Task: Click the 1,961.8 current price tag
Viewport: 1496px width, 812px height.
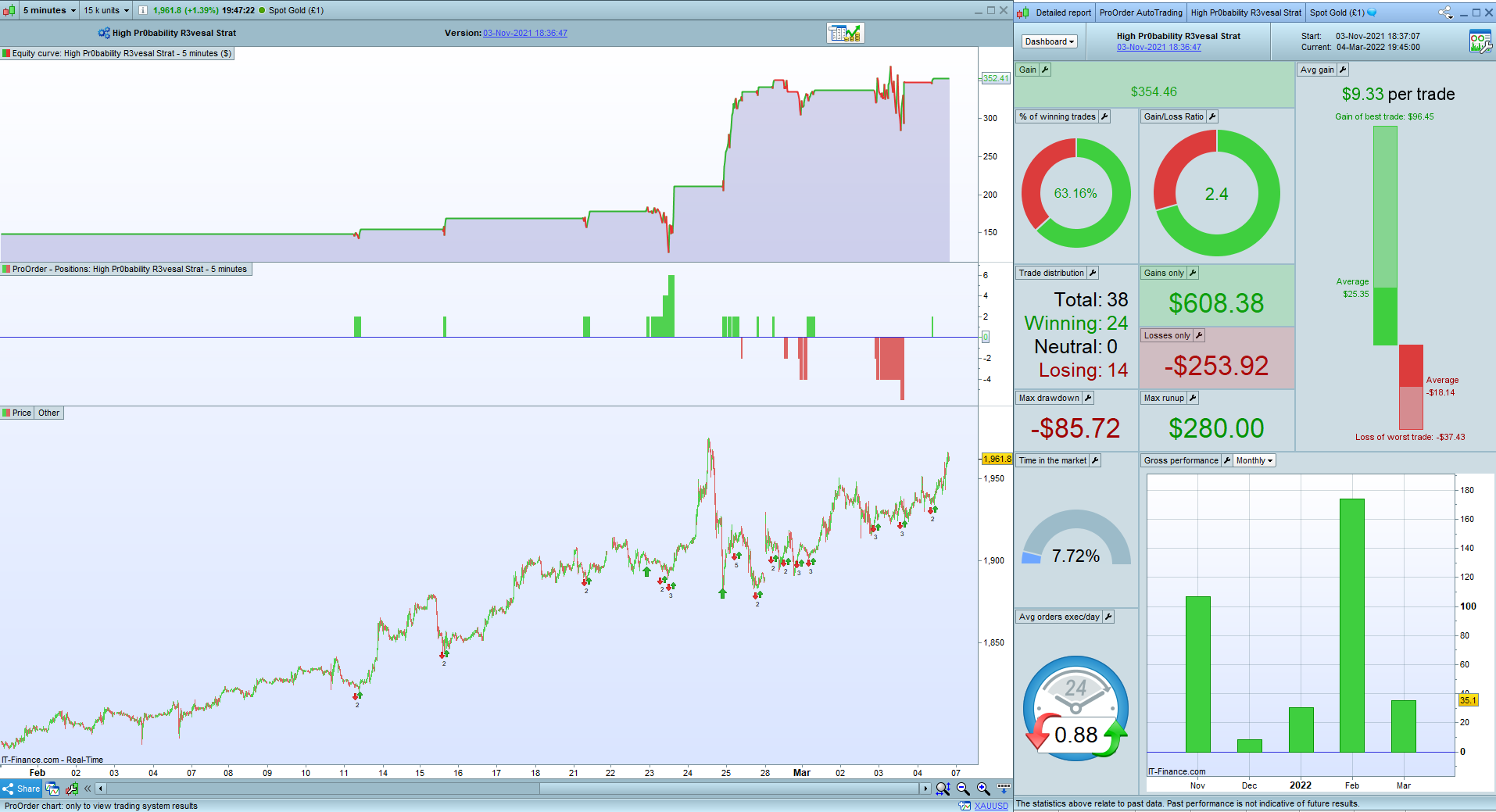Action: coord(997,459)
